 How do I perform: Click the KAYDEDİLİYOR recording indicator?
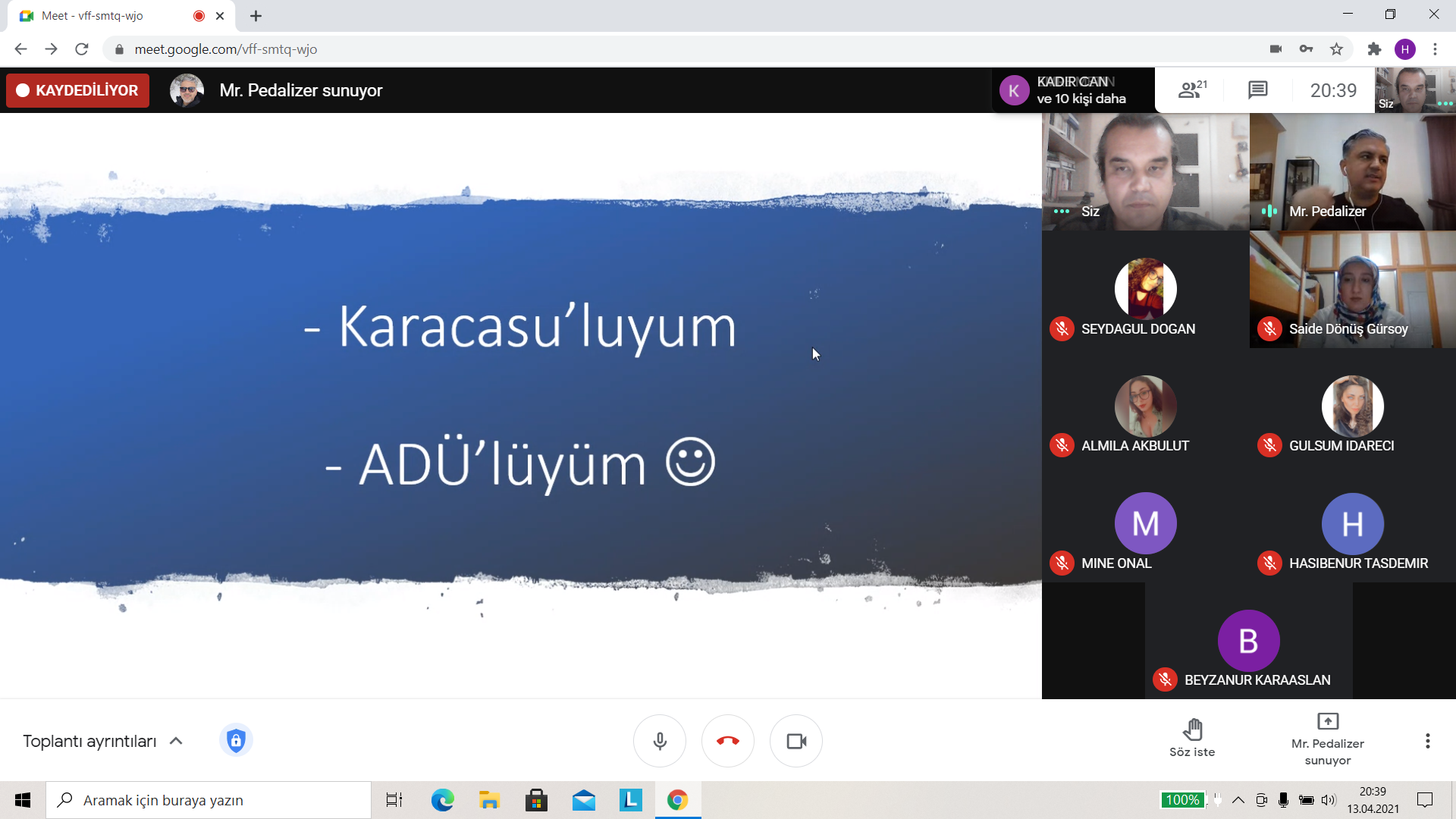point(77,90)
